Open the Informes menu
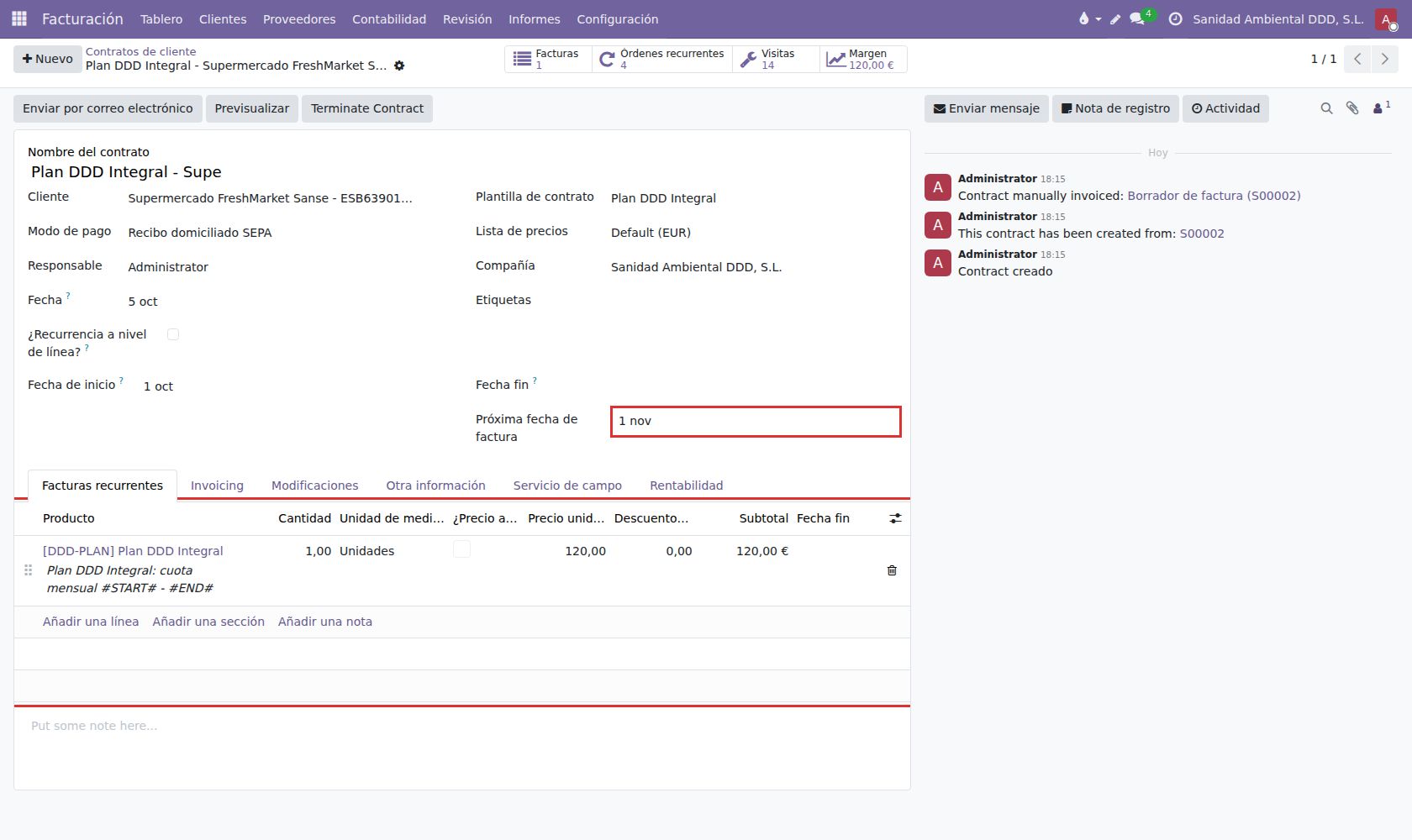The image size is (1412, 840). tap(535, 19)
